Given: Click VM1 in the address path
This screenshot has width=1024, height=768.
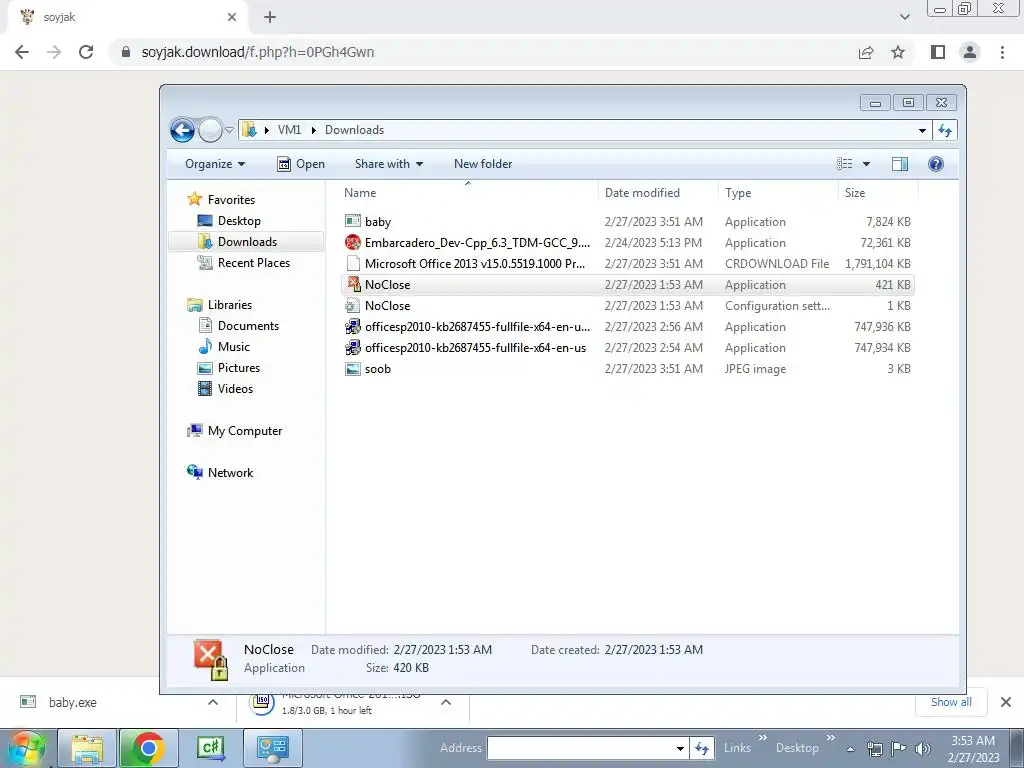Looking at the screenshot, I should point(289,130).
